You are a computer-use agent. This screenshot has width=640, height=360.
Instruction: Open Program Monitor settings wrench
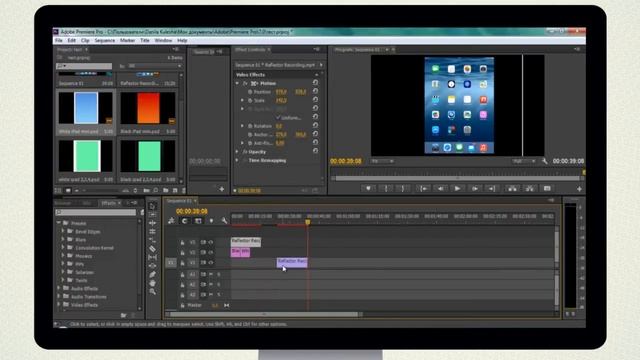[x=545, y=161]
